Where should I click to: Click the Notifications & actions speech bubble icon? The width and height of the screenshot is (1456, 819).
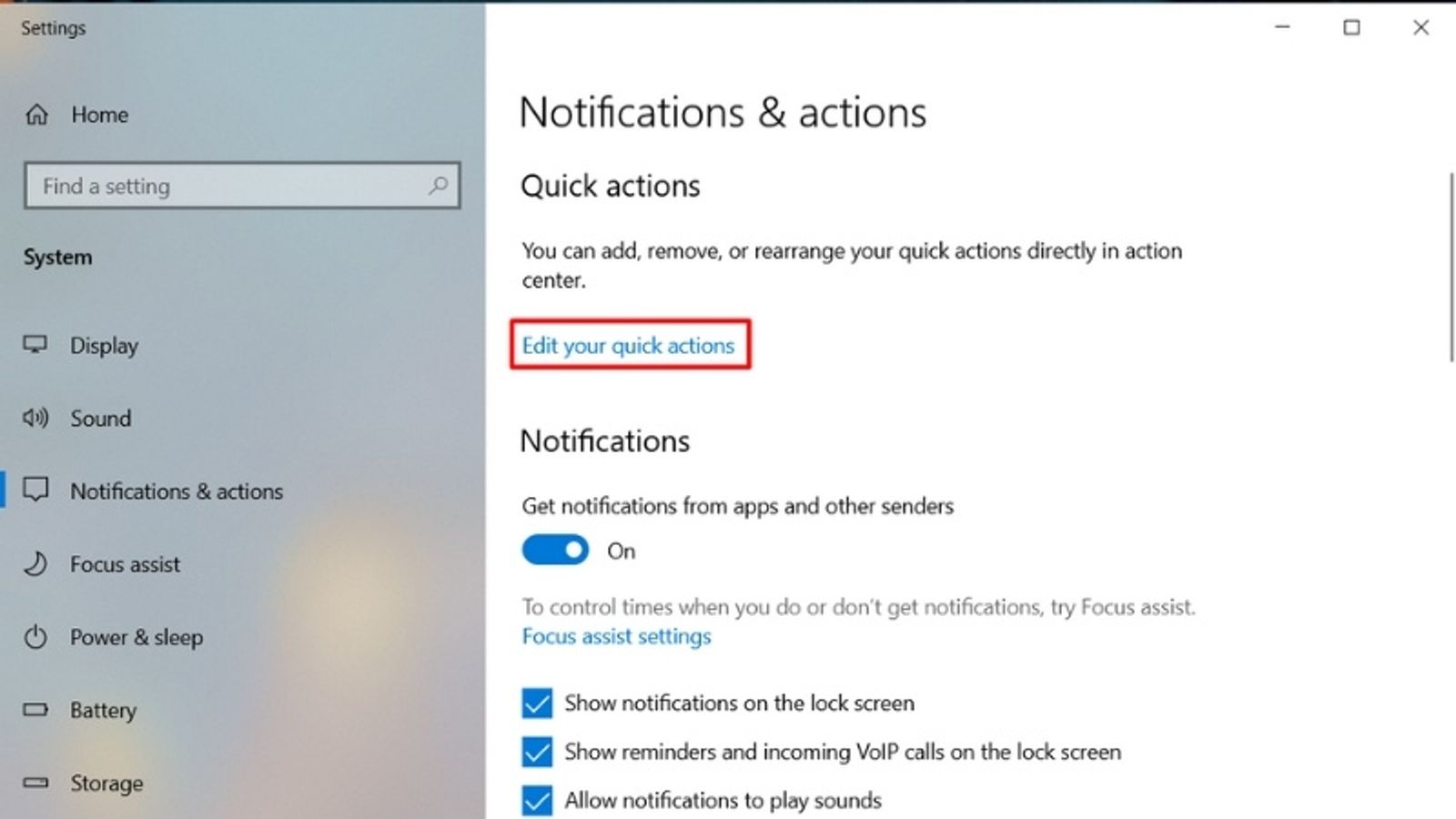tap(36, 490)
